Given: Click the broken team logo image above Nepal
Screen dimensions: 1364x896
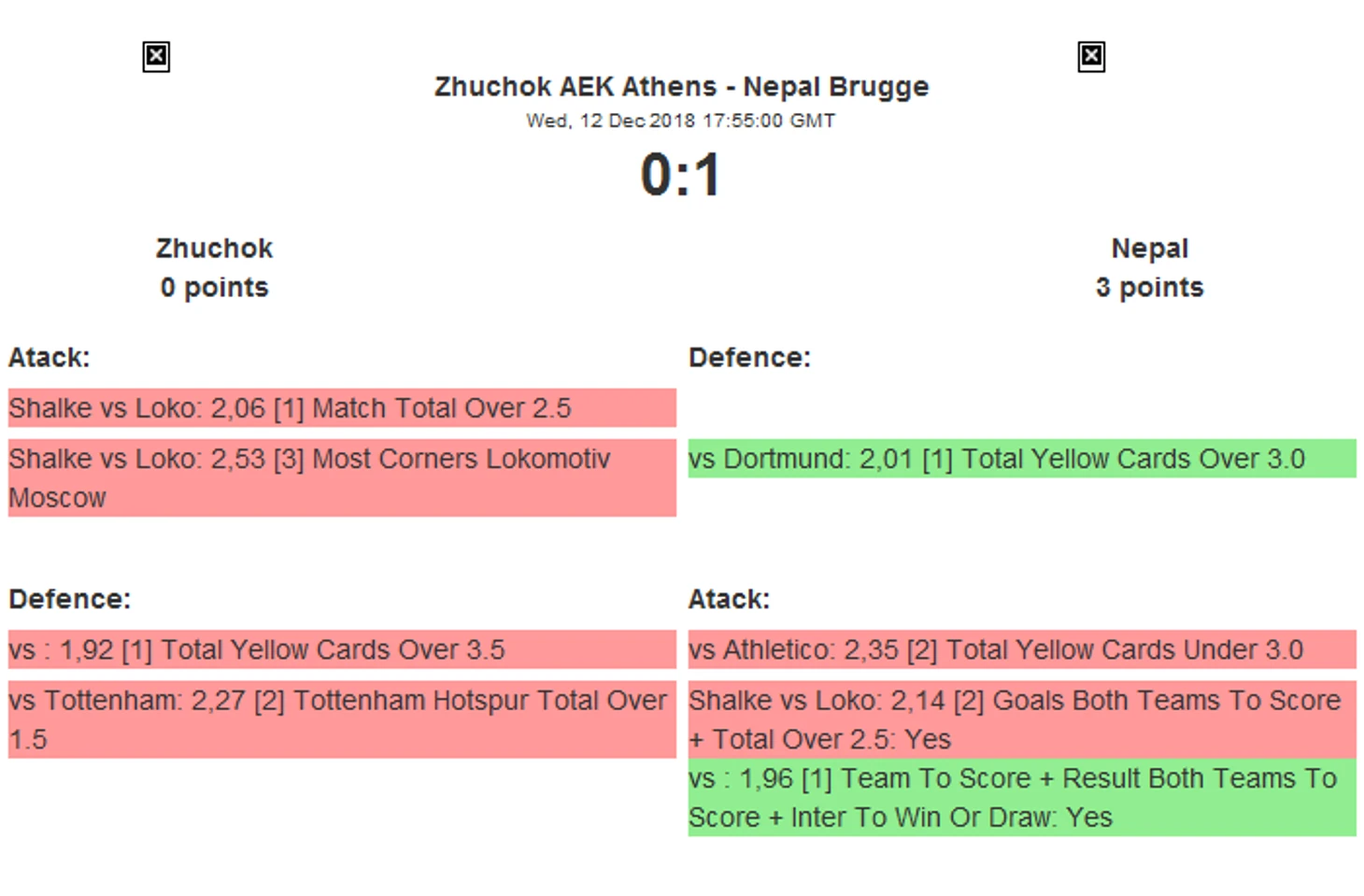Looking at the screenshot, I should click(x=1091, y=57).
